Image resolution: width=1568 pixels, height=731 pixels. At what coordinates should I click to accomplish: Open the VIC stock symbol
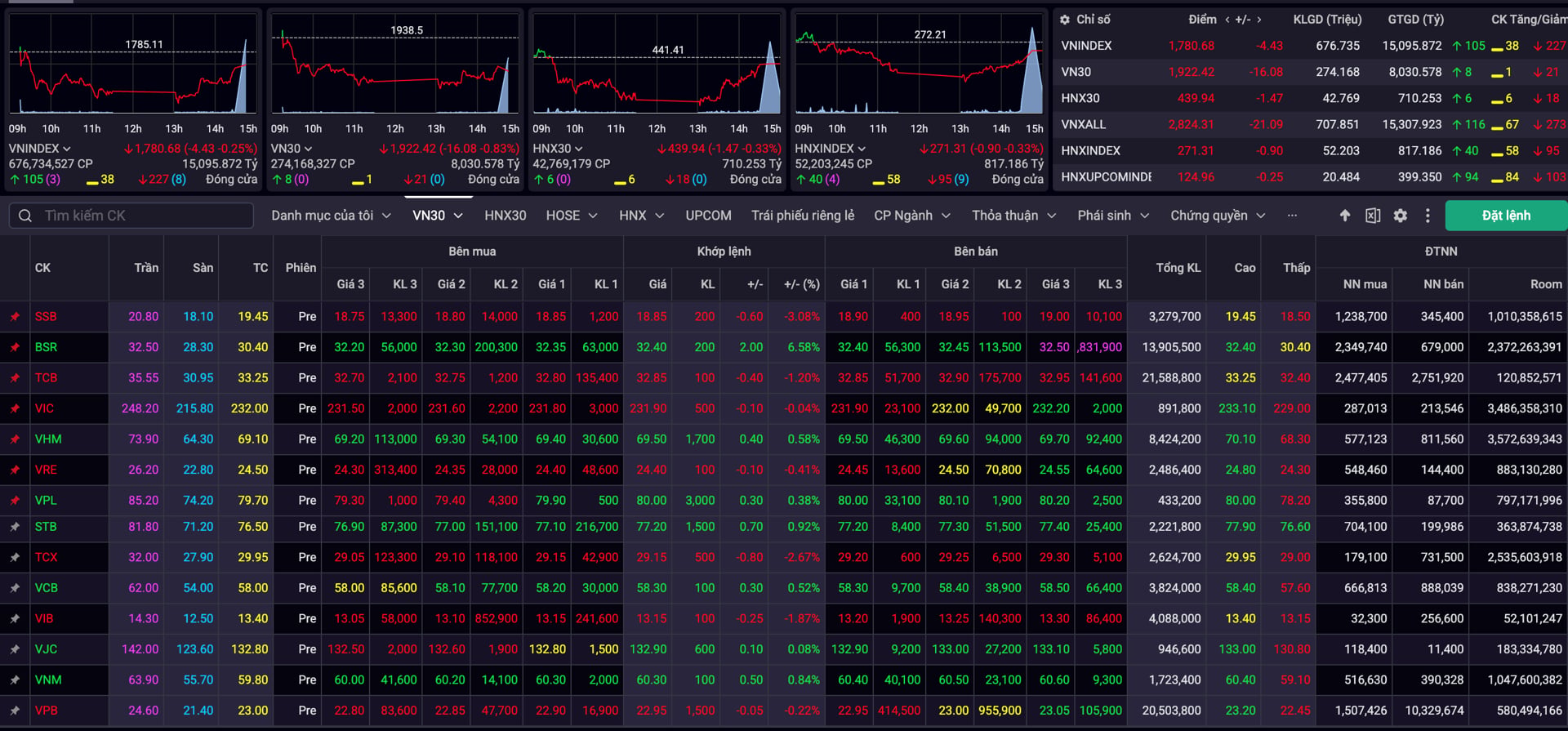(44, 408)
